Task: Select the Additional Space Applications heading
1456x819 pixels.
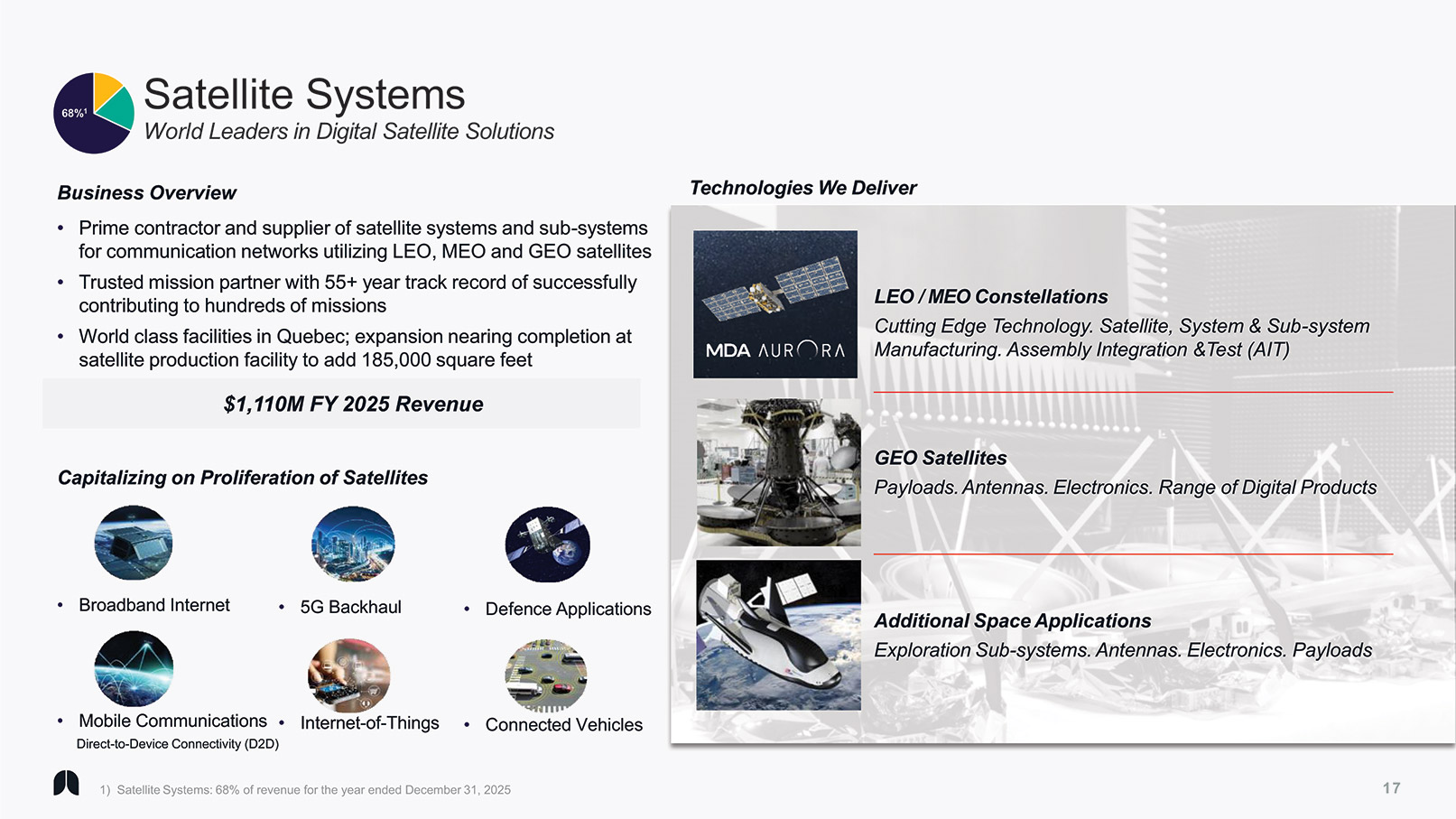Action: (x=1012, y=621)
